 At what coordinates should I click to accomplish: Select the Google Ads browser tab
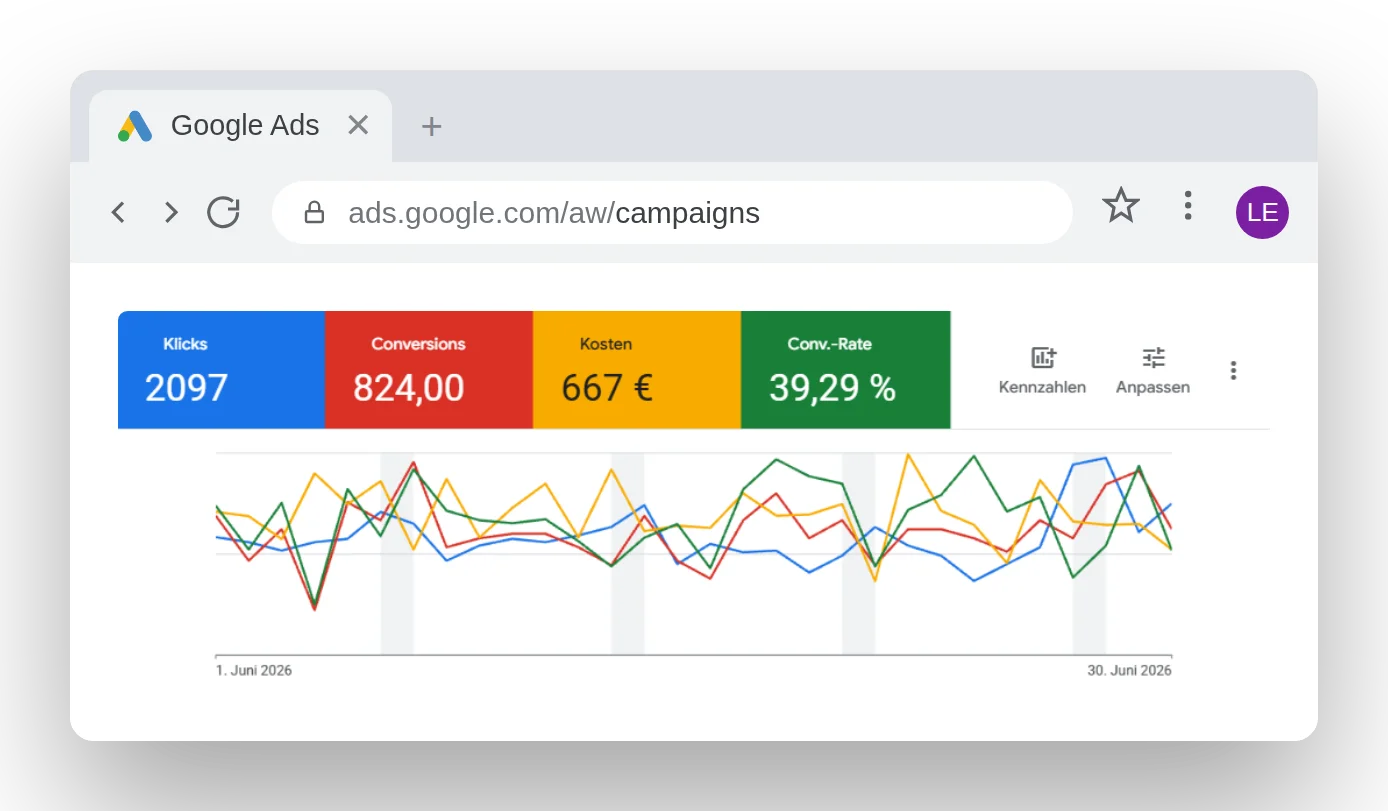click(x=240, y=126)
